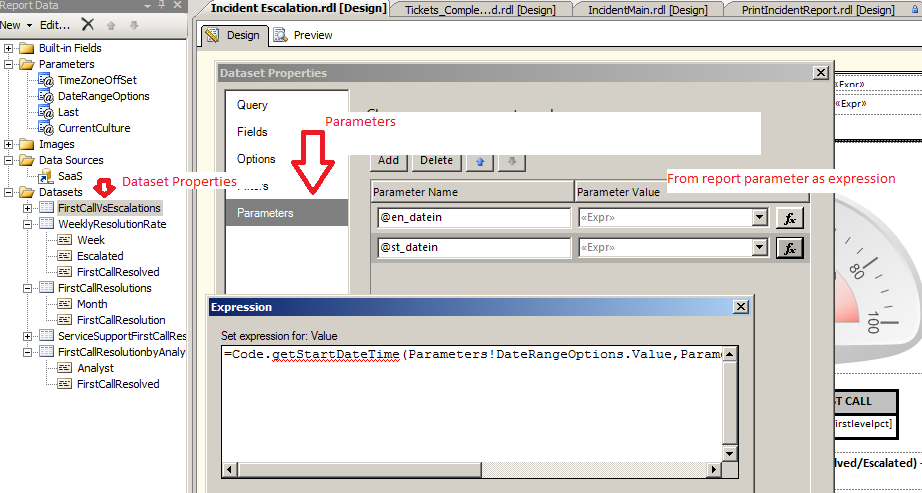The image size is (922, 493).
Task: Select the DateRangeOptions parameter item
Action: click(103, 96)
